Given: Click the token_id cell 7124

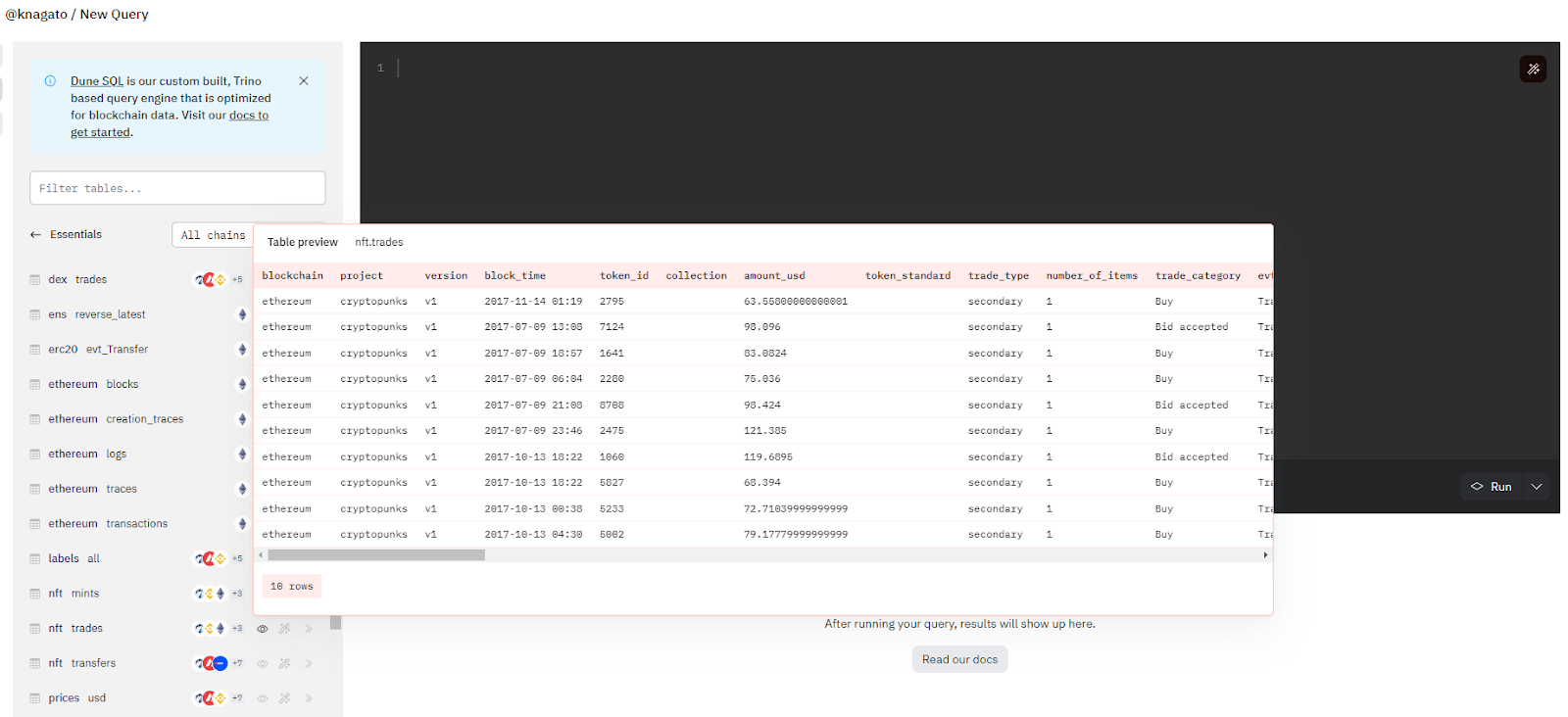Looking at the screenshot, I should [612, 327].
